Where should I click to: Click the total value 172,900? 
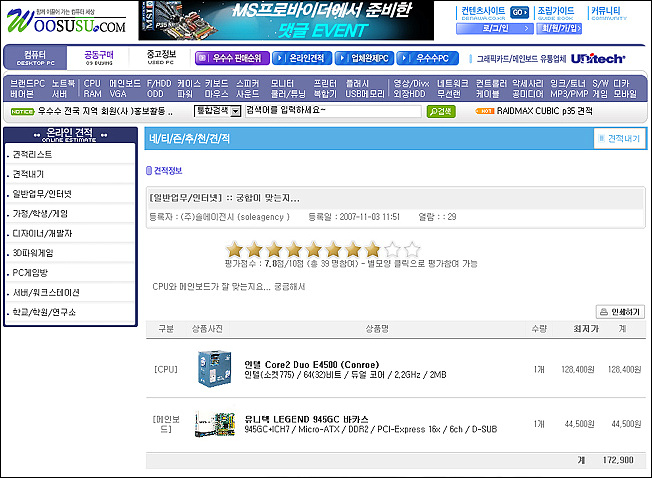pyautogui.click(x=618, y=460)
